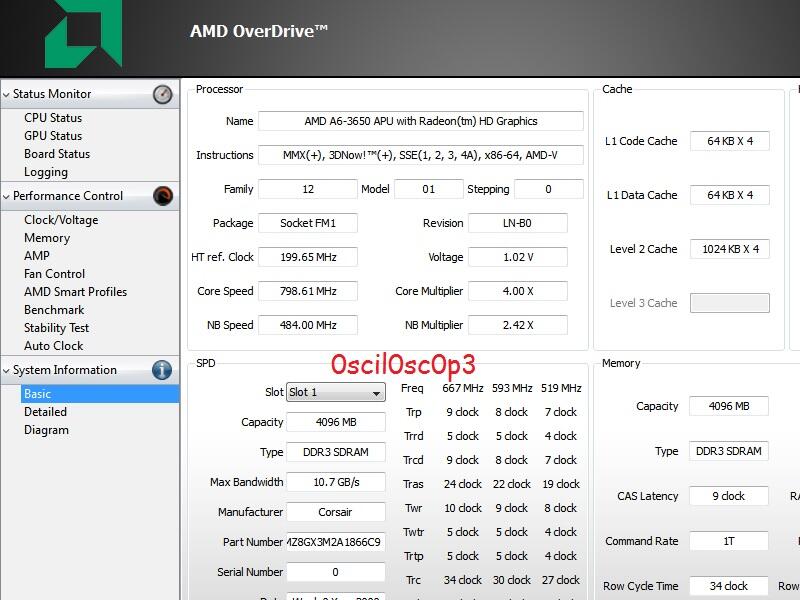This screenshot has height=600, width=800.
Task: Click the Twr 10 clock value
Action: coord(463,508)
